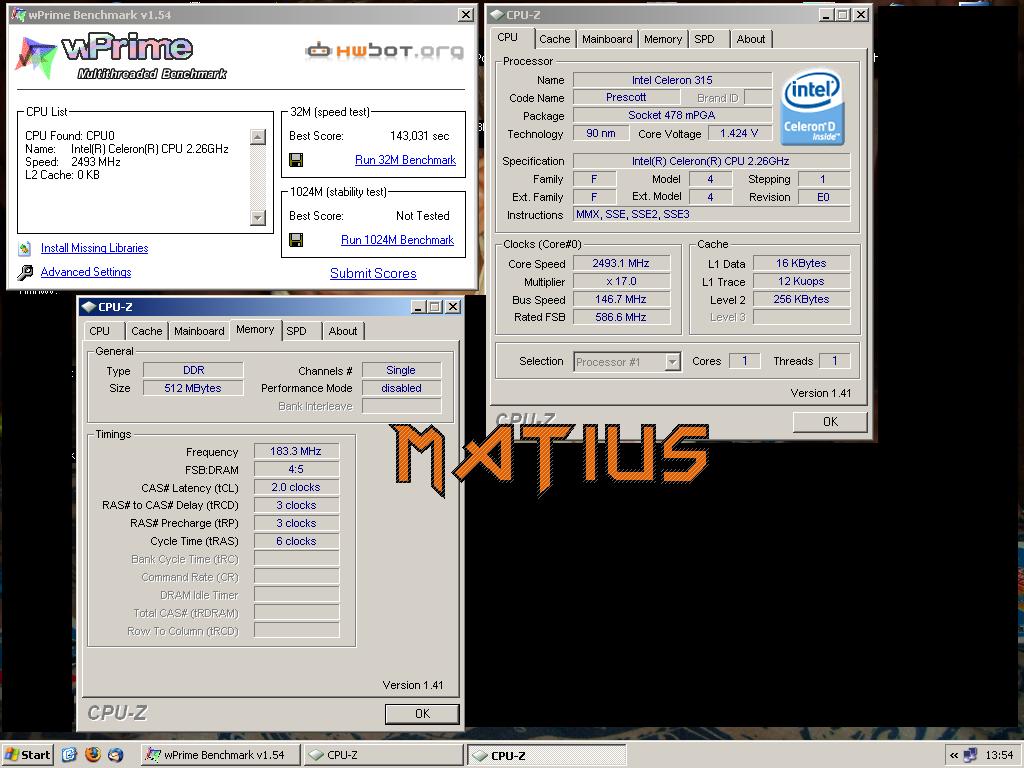Image resolution: width=1024 pixels, height=768 pixels.
Task: Run the 1024M Benchmark
Action: 397,240
